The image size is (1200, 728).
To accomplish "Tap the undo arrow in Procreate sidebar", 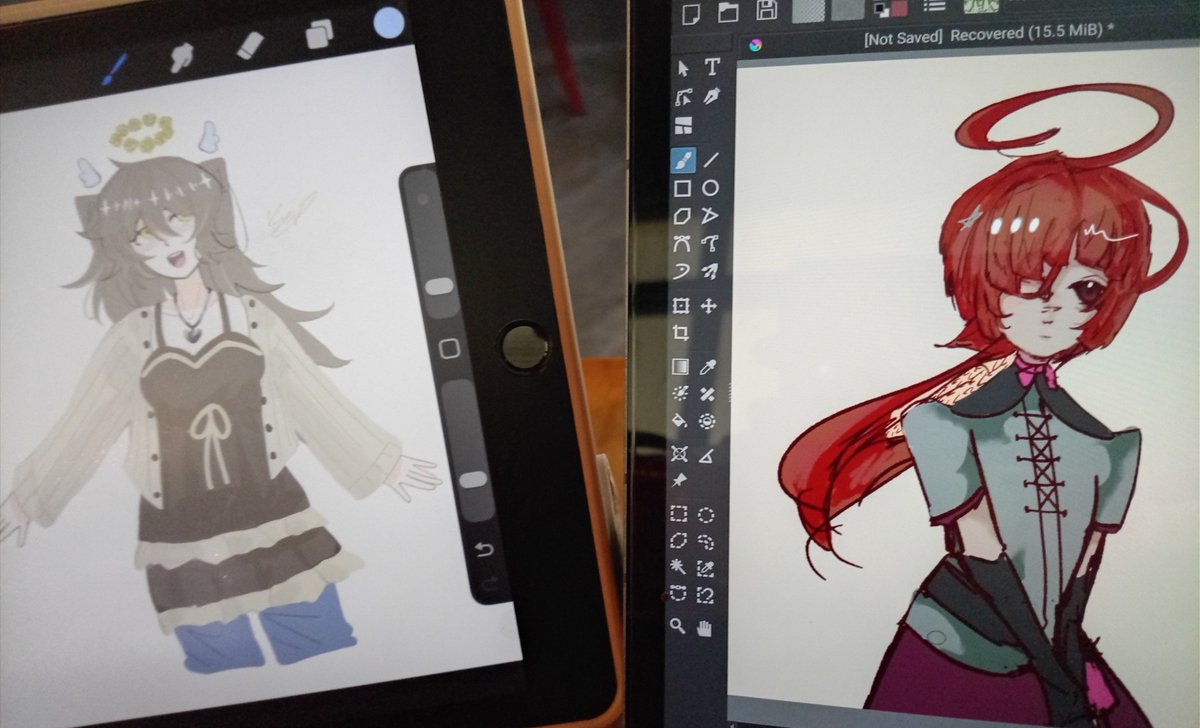I will click(483, 549).
